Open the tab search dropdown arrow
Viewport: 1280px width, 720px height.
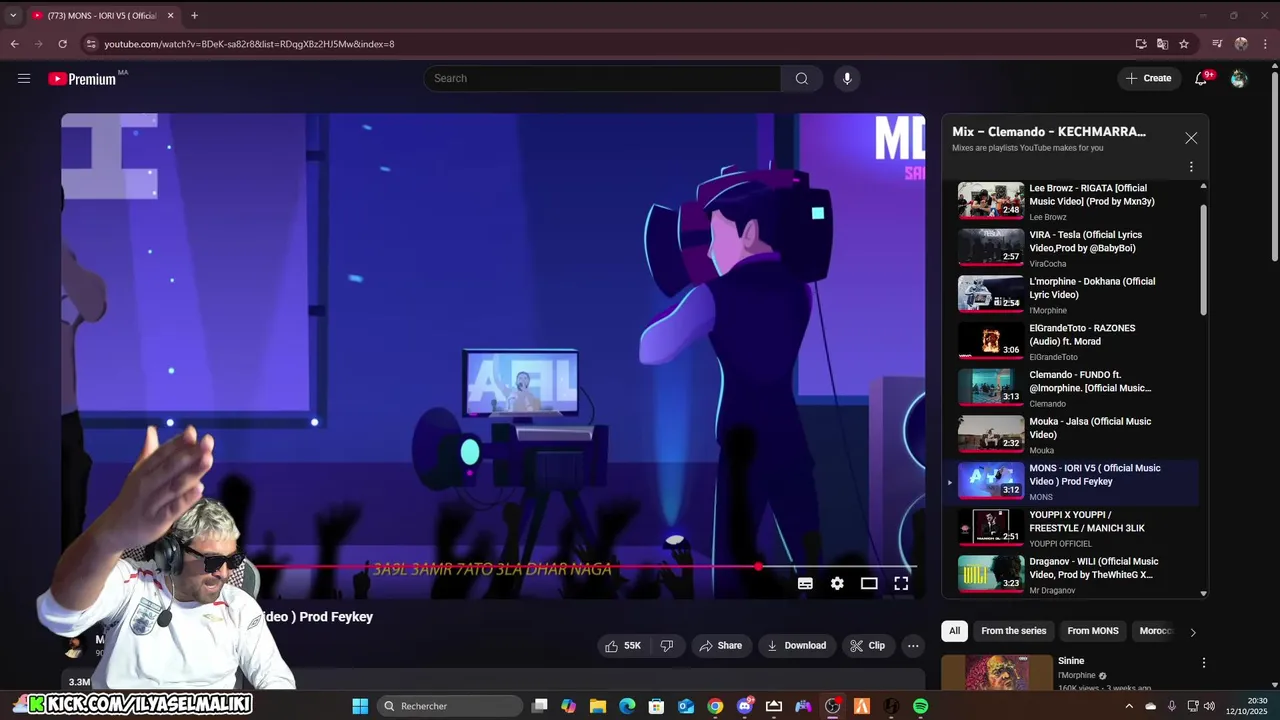(13, 15)
